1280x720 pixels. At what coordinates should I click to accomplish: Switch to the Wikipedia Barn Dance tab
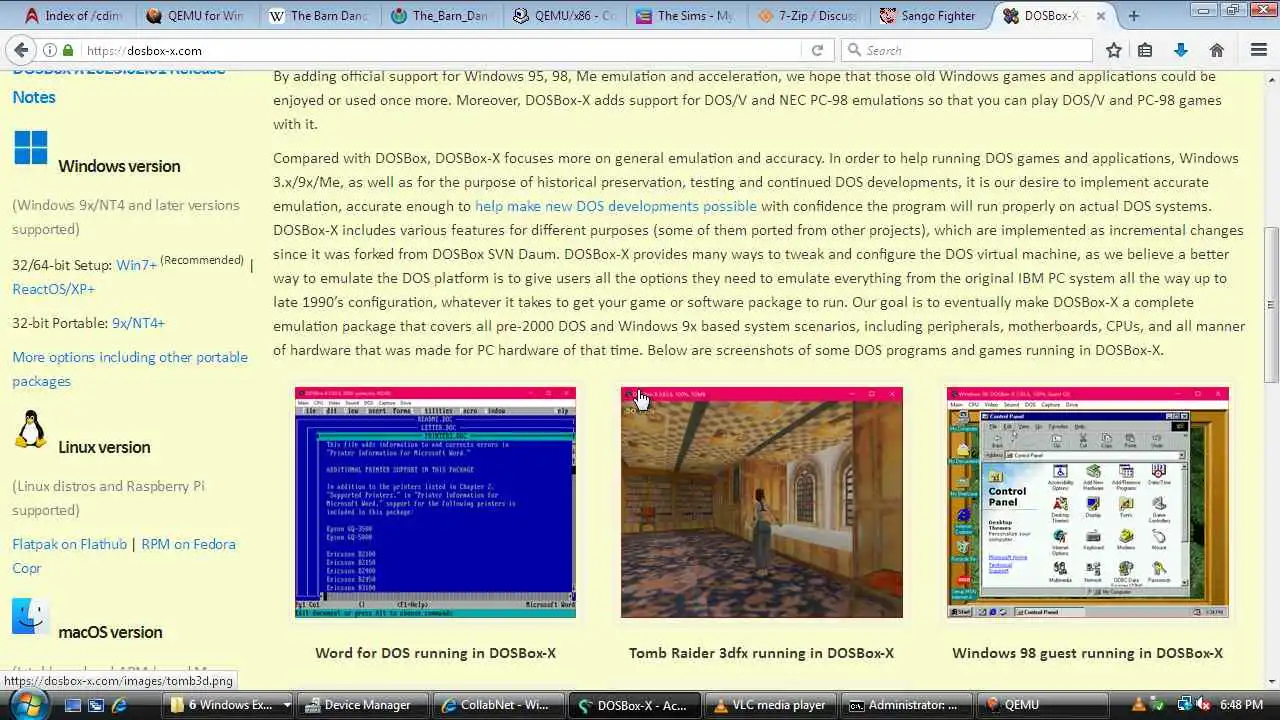(x=318, y=16)
